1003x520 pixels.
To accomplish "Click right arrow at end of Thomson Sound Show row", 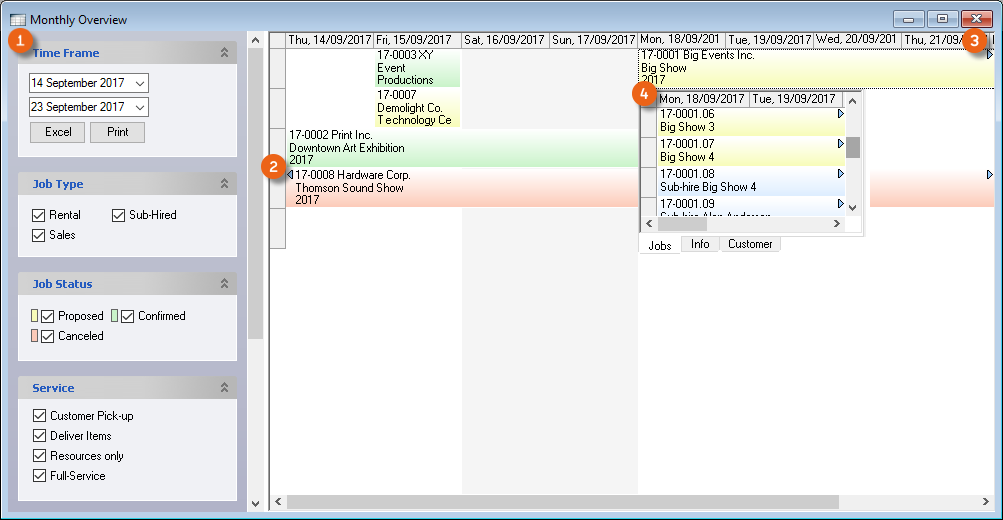I will [990, 175].
